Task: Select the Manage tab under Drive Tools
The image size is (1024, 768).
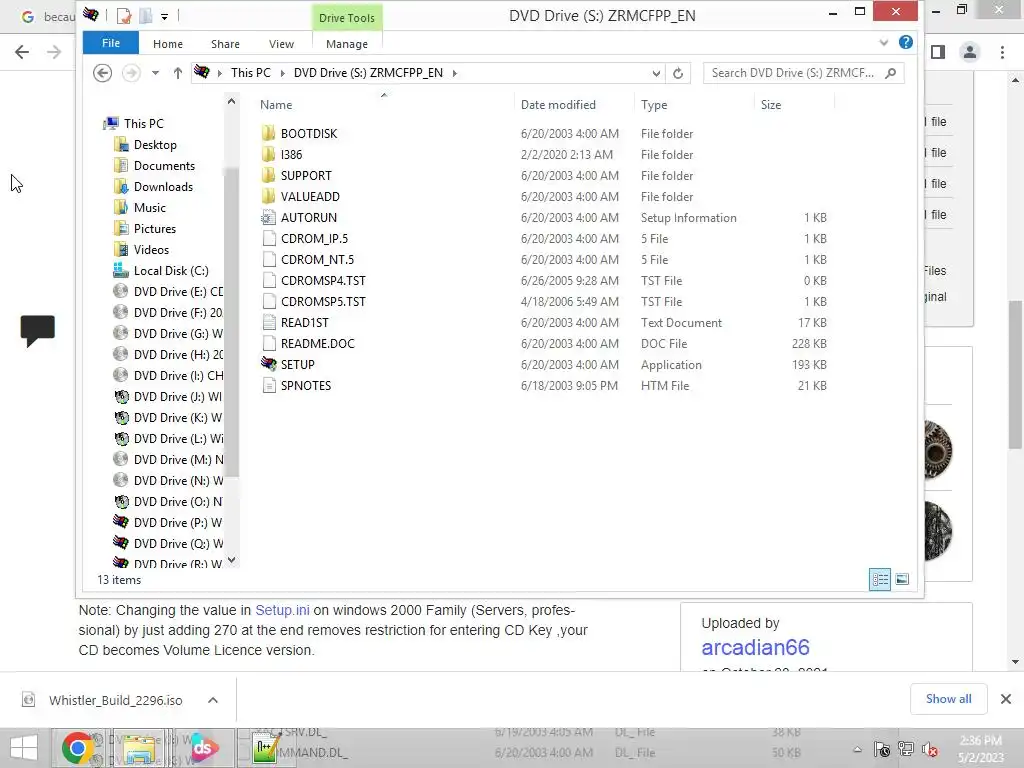Action: click(x=347, y=44)
